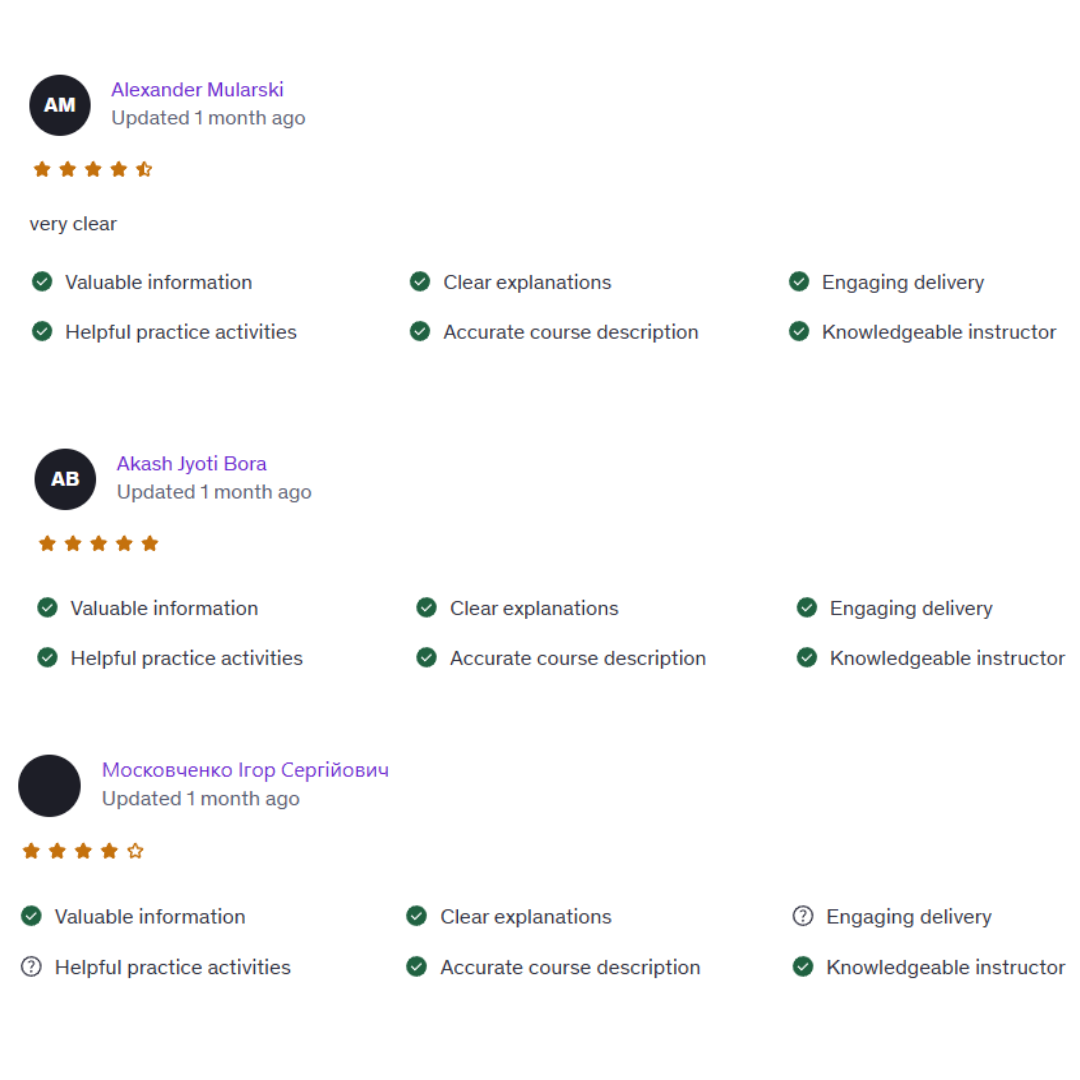Click the blank avatar of Московченко

[50, 786]
